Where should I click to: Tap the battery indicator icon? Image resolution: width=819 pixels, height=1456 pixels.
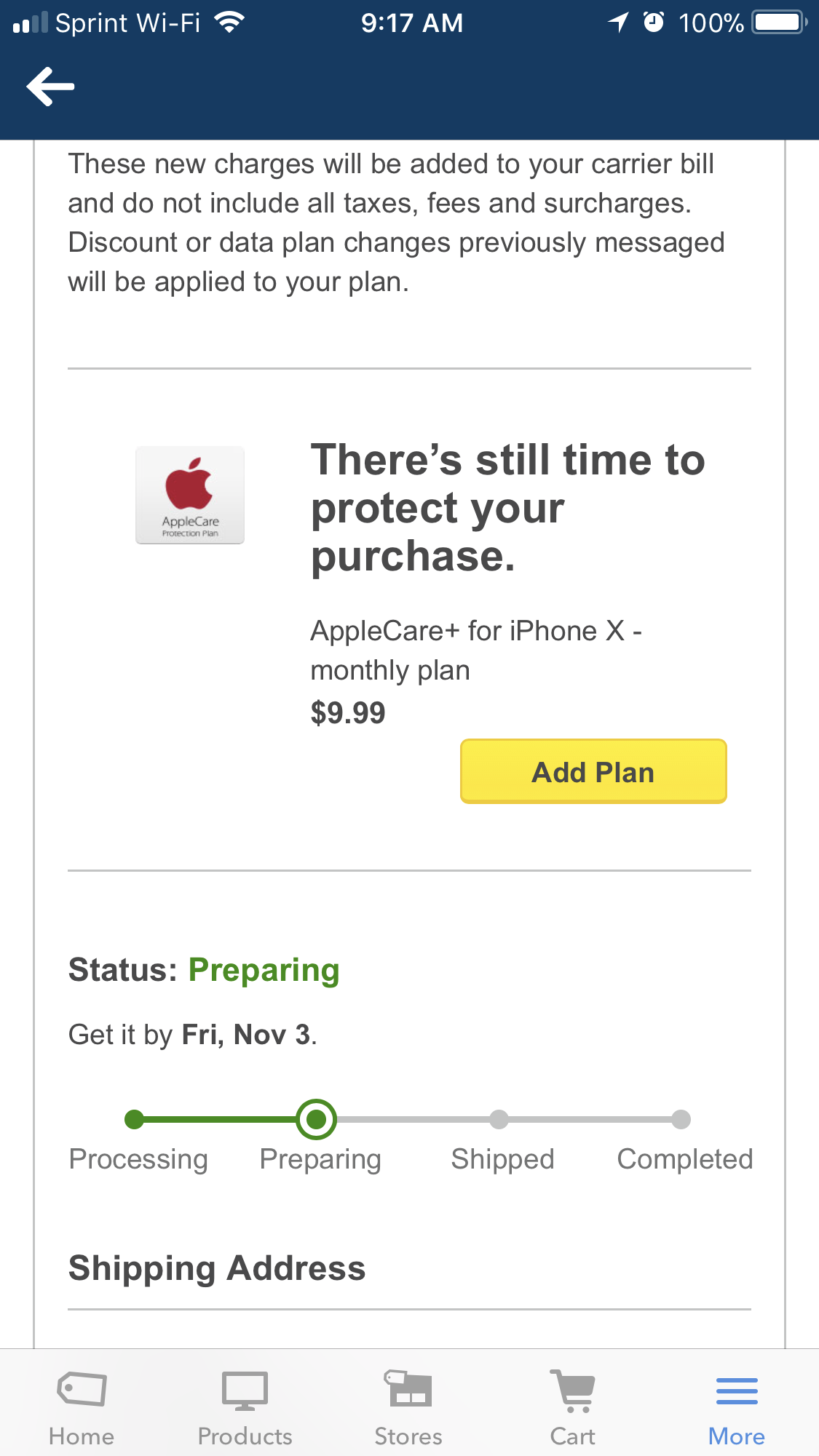coord(779,23)
